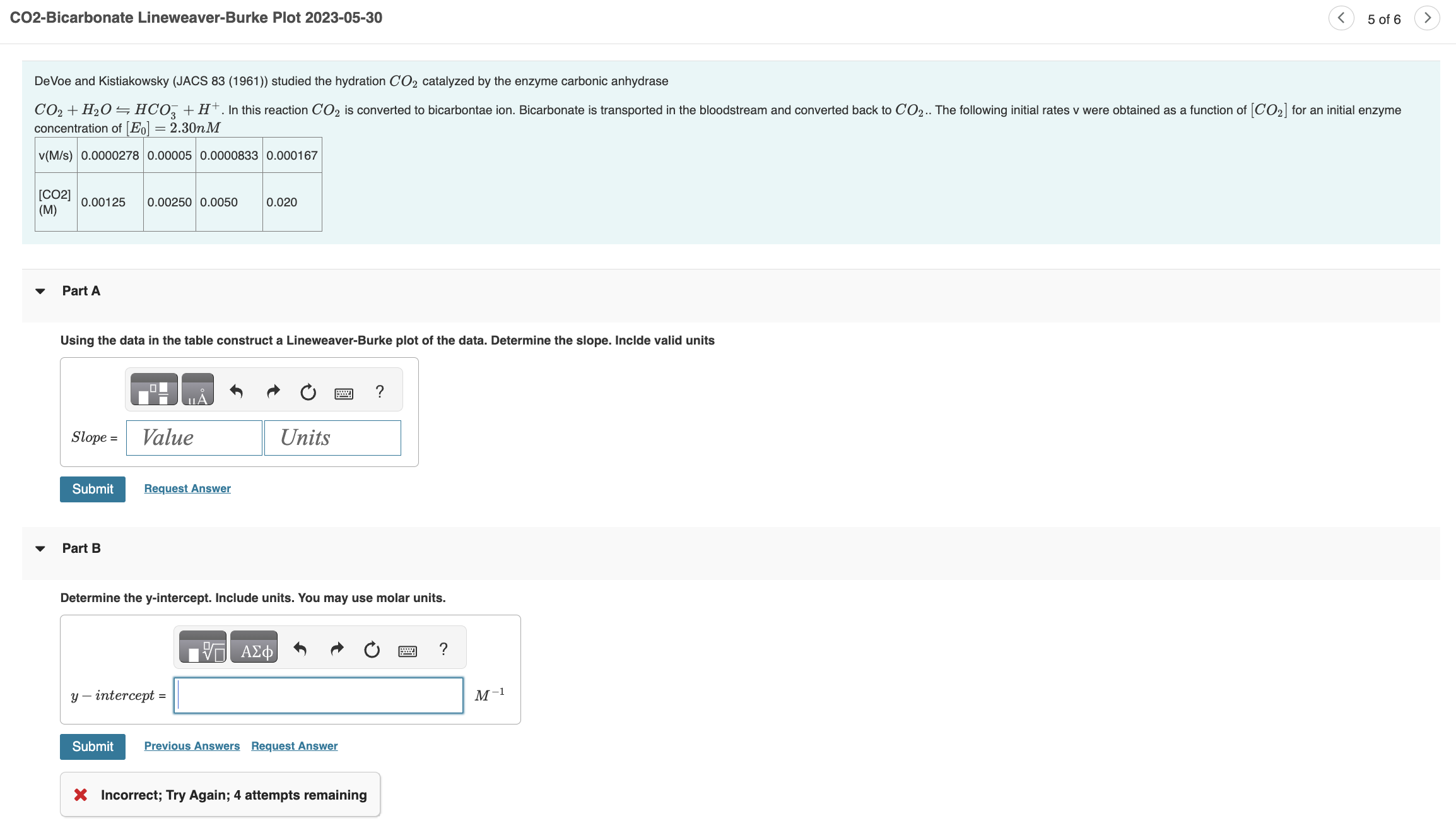Open help question mark in Part A

(x=380, y=392)
